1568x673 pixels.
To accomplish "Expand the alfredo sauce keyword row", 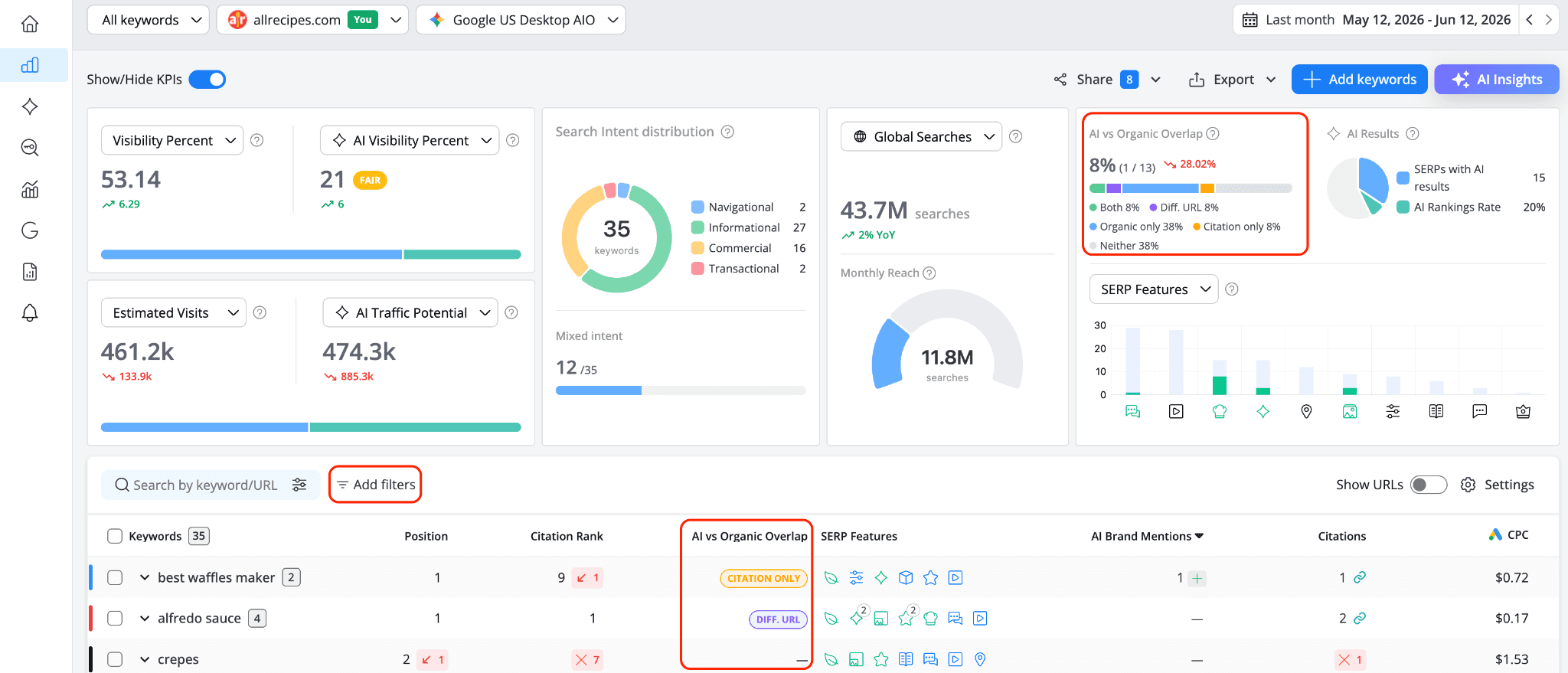I will [145, 618].
